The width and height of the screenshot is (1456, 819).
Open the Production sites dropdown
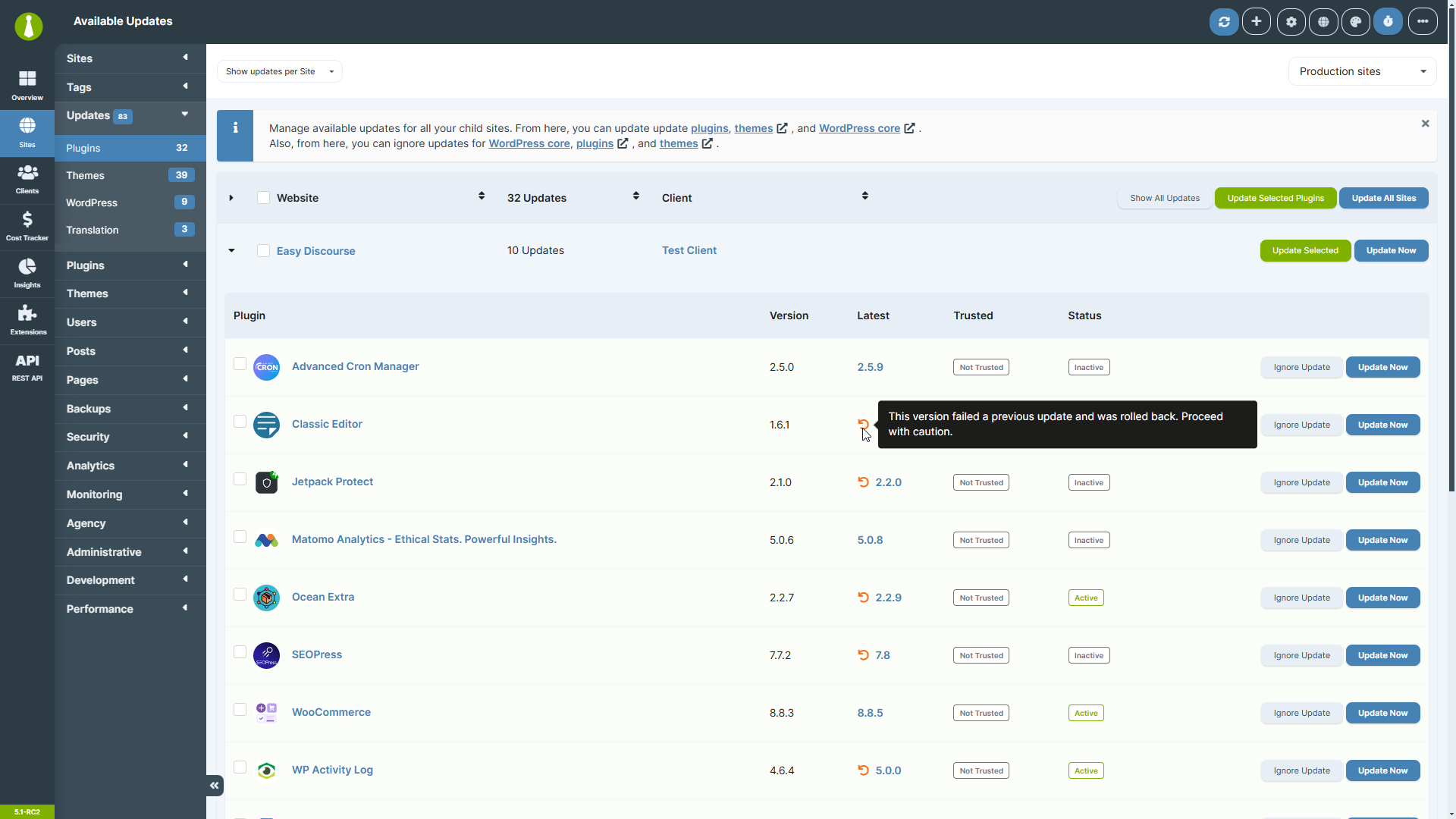tap(1361, 71)
